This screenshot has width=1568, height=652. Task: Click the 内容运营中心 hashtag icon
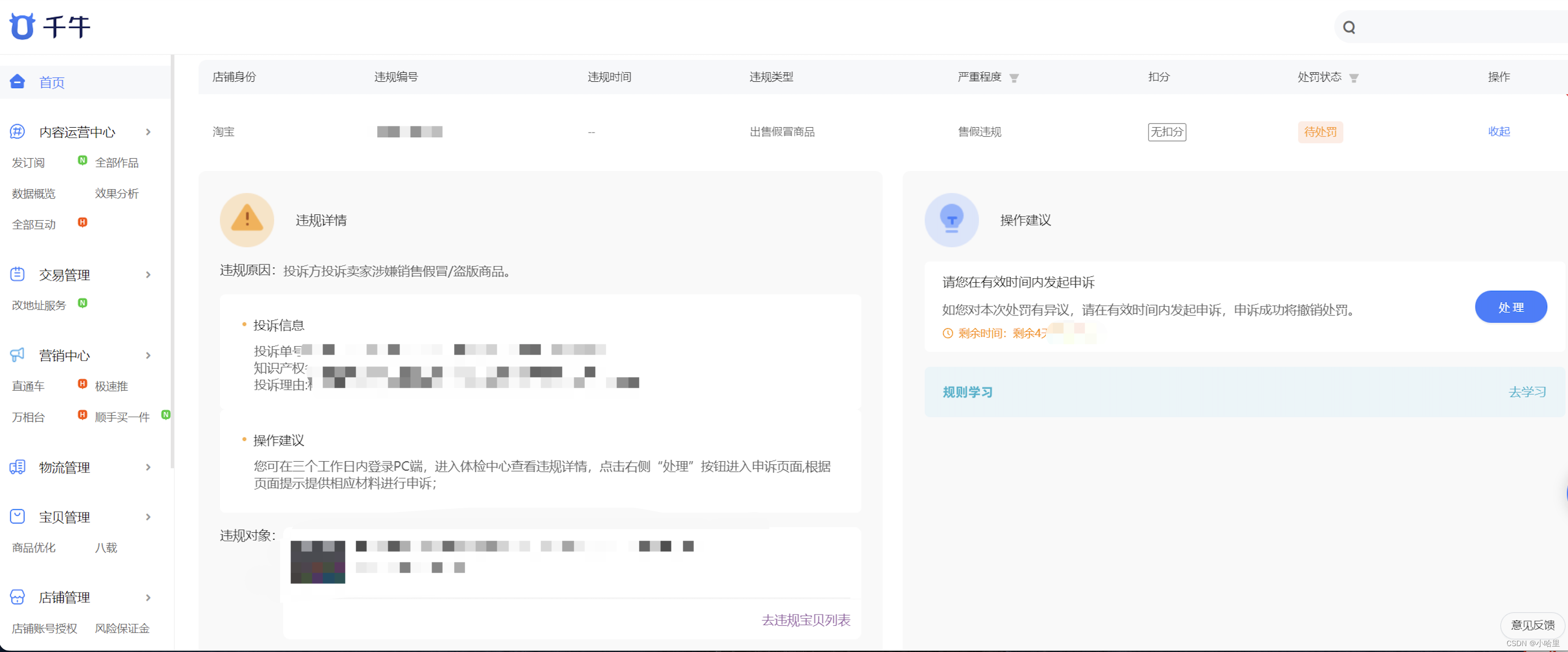(18, 131)
